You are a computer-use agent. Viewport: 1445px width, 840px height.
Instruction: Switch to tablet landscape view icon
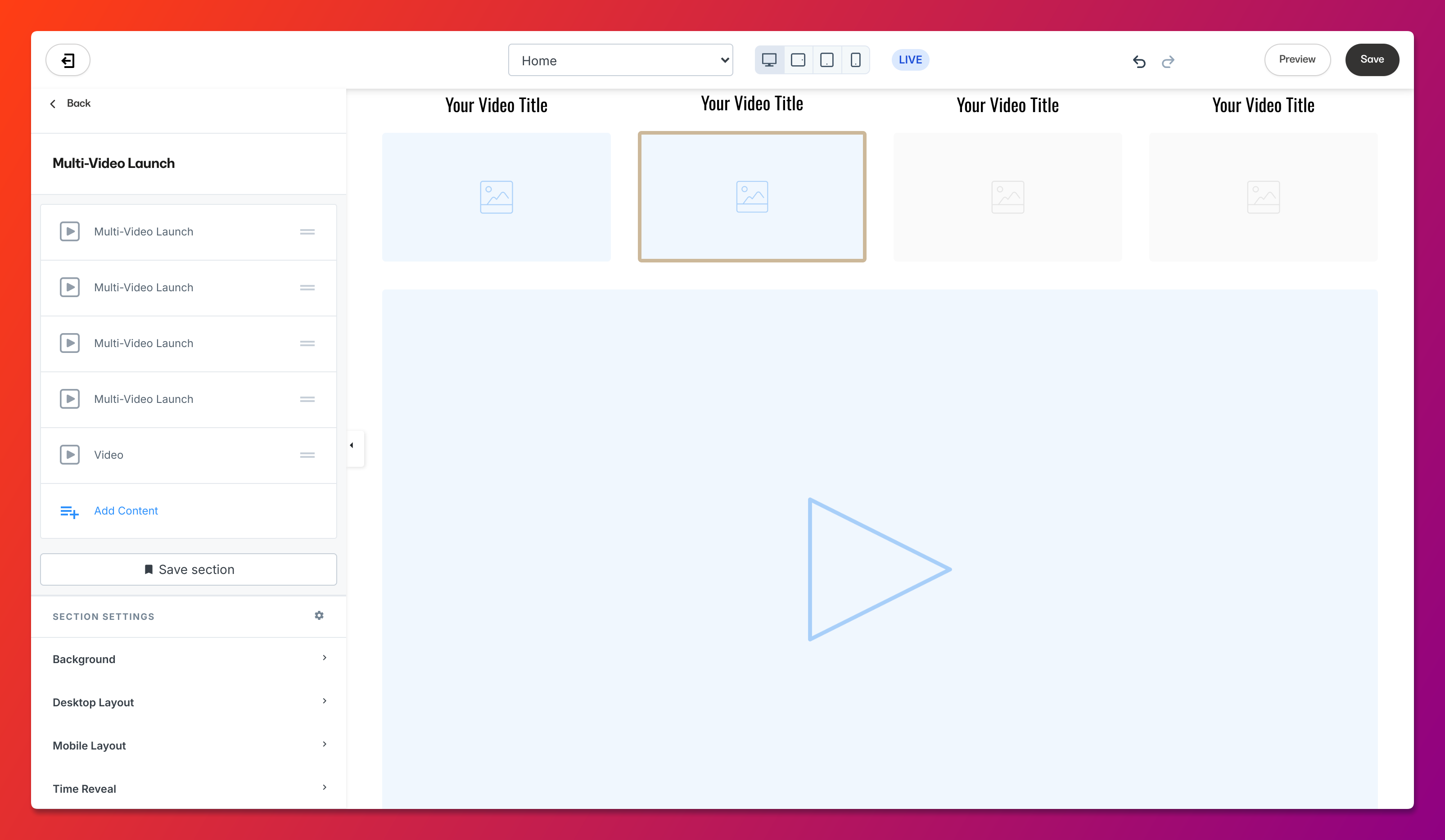coord(798,59)
